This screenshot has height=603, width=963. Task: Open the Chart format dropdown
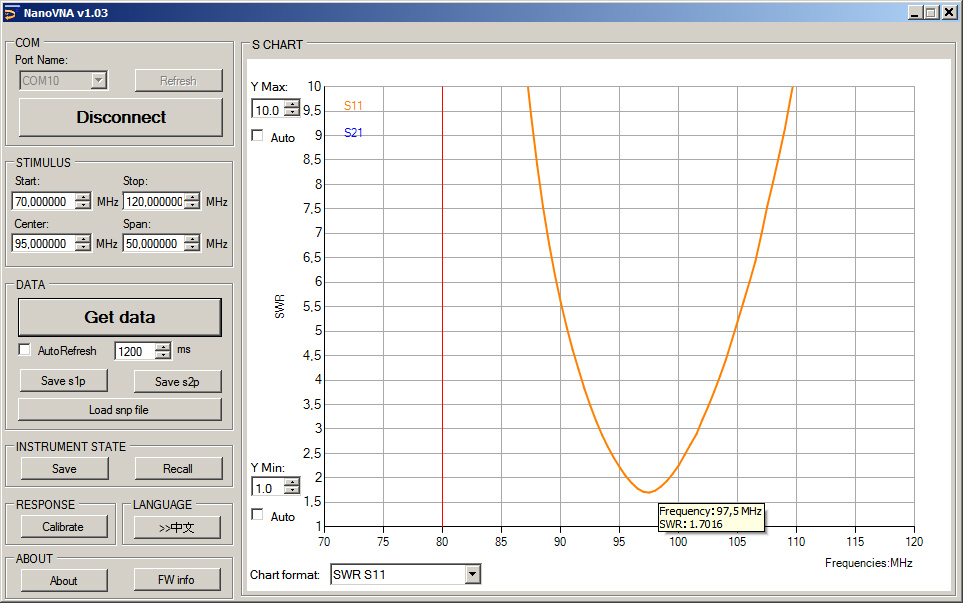coord(472,574)
